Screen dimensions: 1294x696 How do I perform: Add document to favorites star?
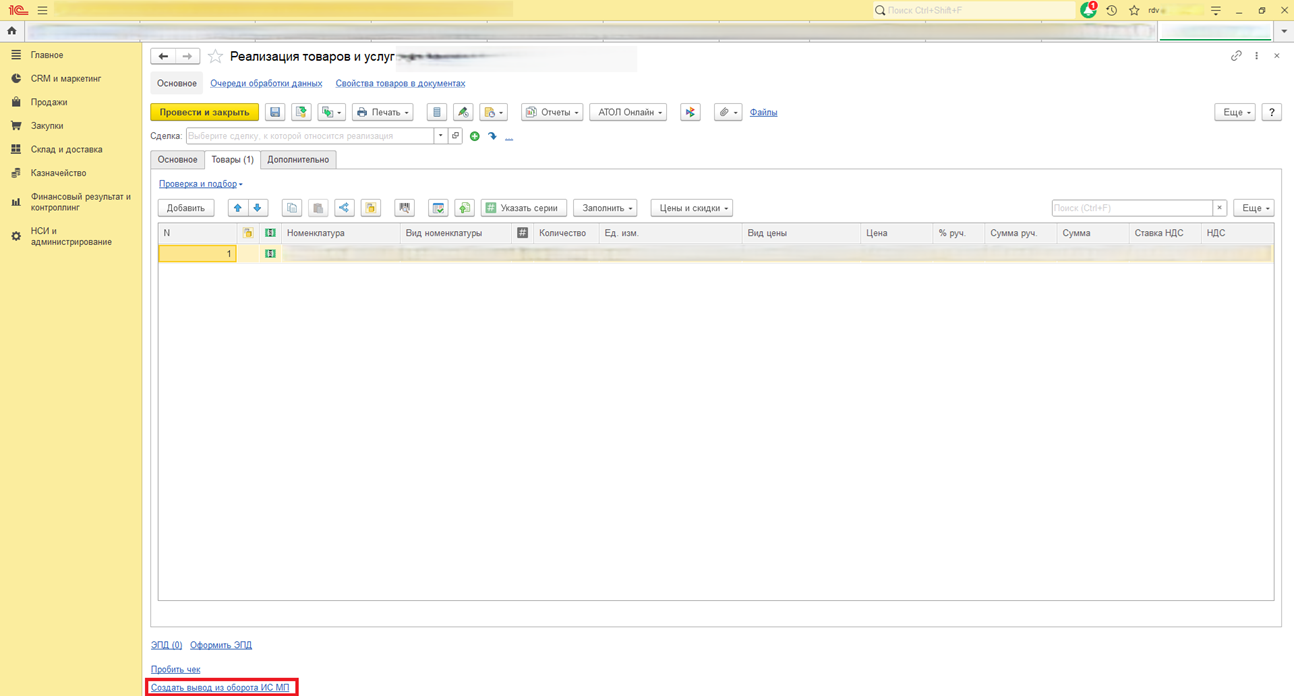[x=215, y=57]
